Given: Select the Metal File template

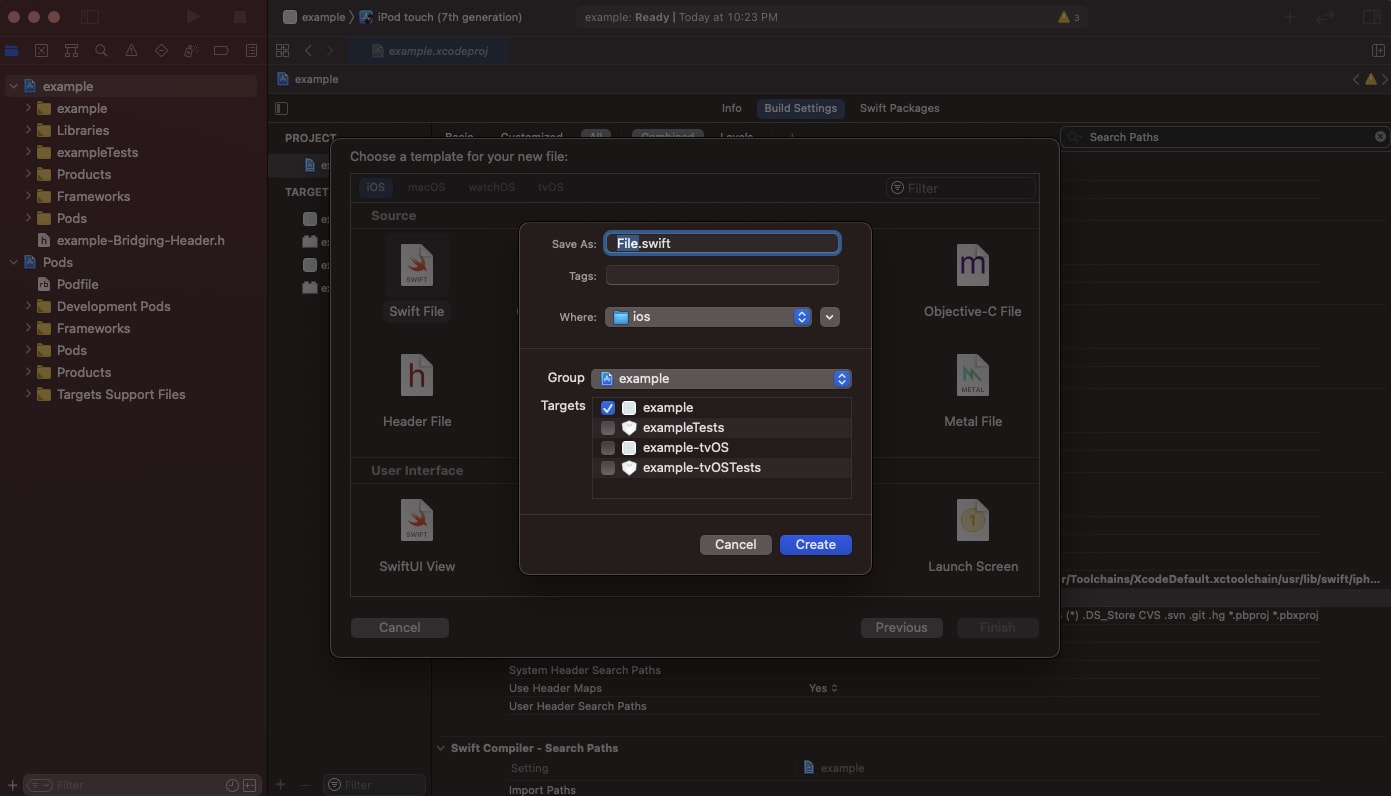Looking at the screenshot, I should (973, 391).
